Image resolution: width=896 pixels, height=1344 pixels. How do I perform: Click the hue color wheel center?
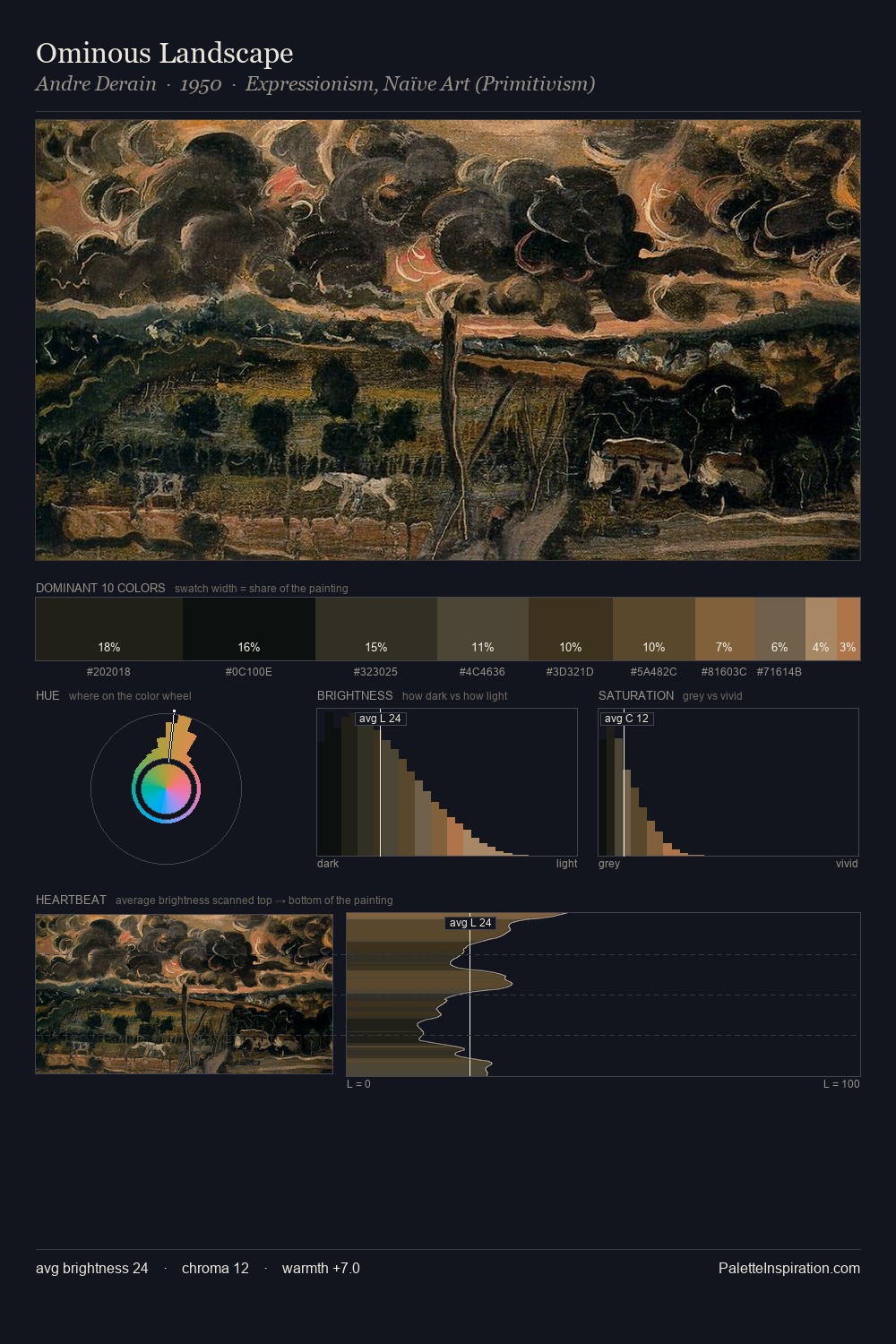coord(166,788)
